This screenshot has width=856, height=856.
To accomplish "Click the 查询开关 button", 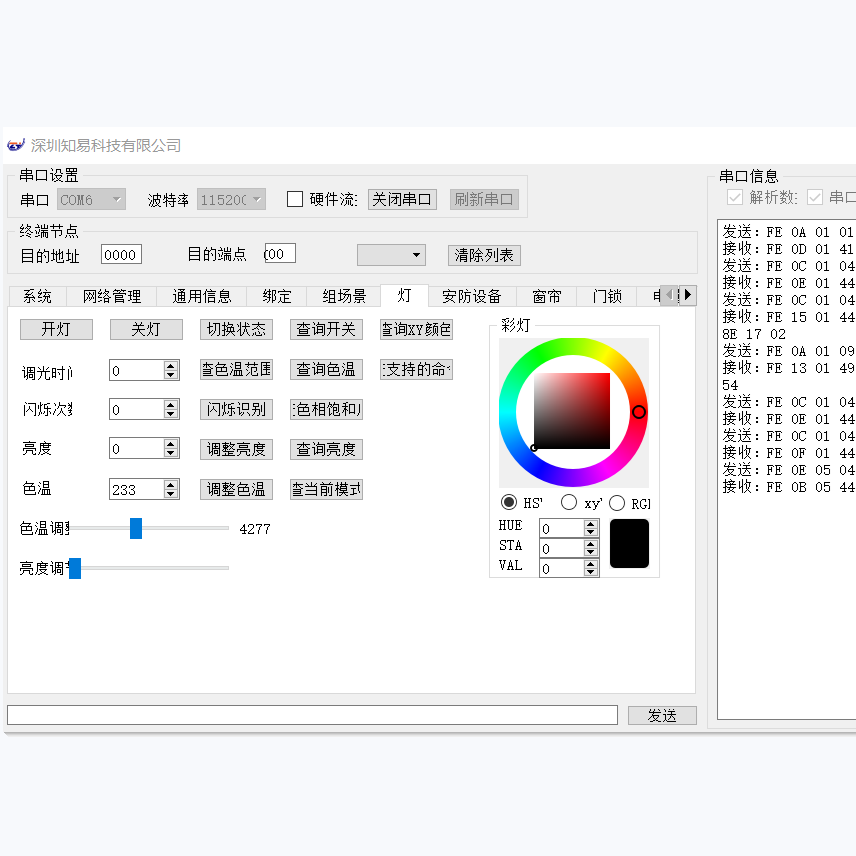I will click(326, 329).
